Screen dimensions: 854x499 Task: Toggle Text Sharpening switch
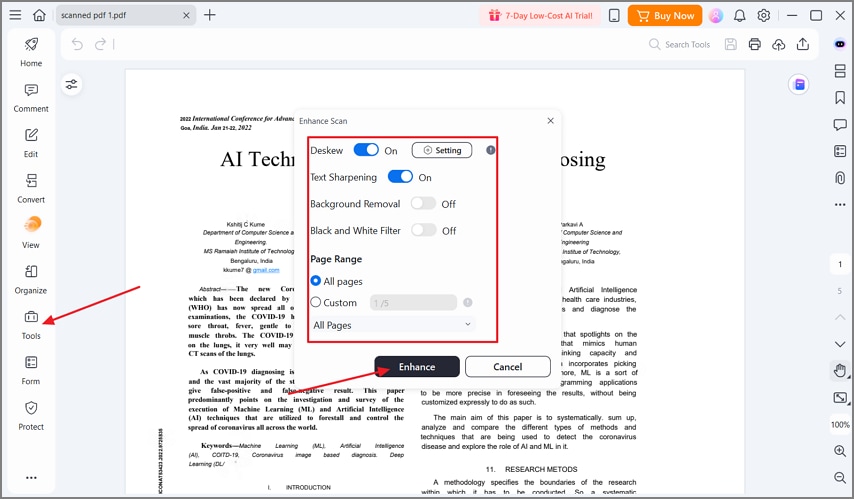[400, 177]
